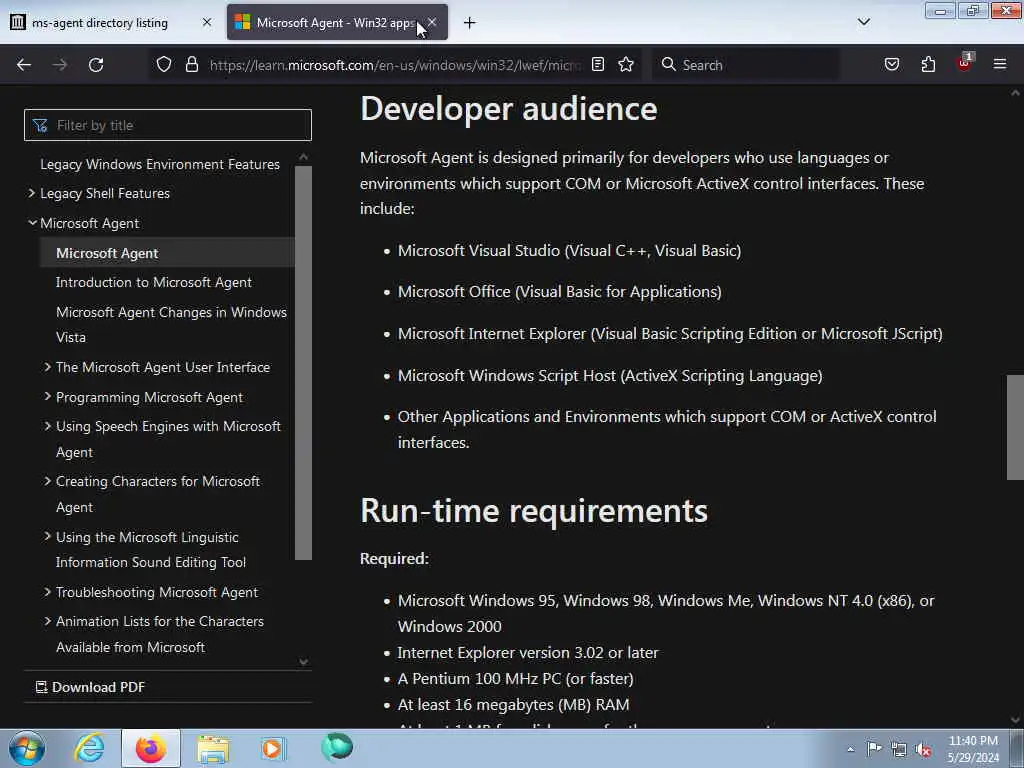Click the page vertical scrollbar thumb
The height and width of the screenshot is (768, 1024).
(x=1015, y=427)
